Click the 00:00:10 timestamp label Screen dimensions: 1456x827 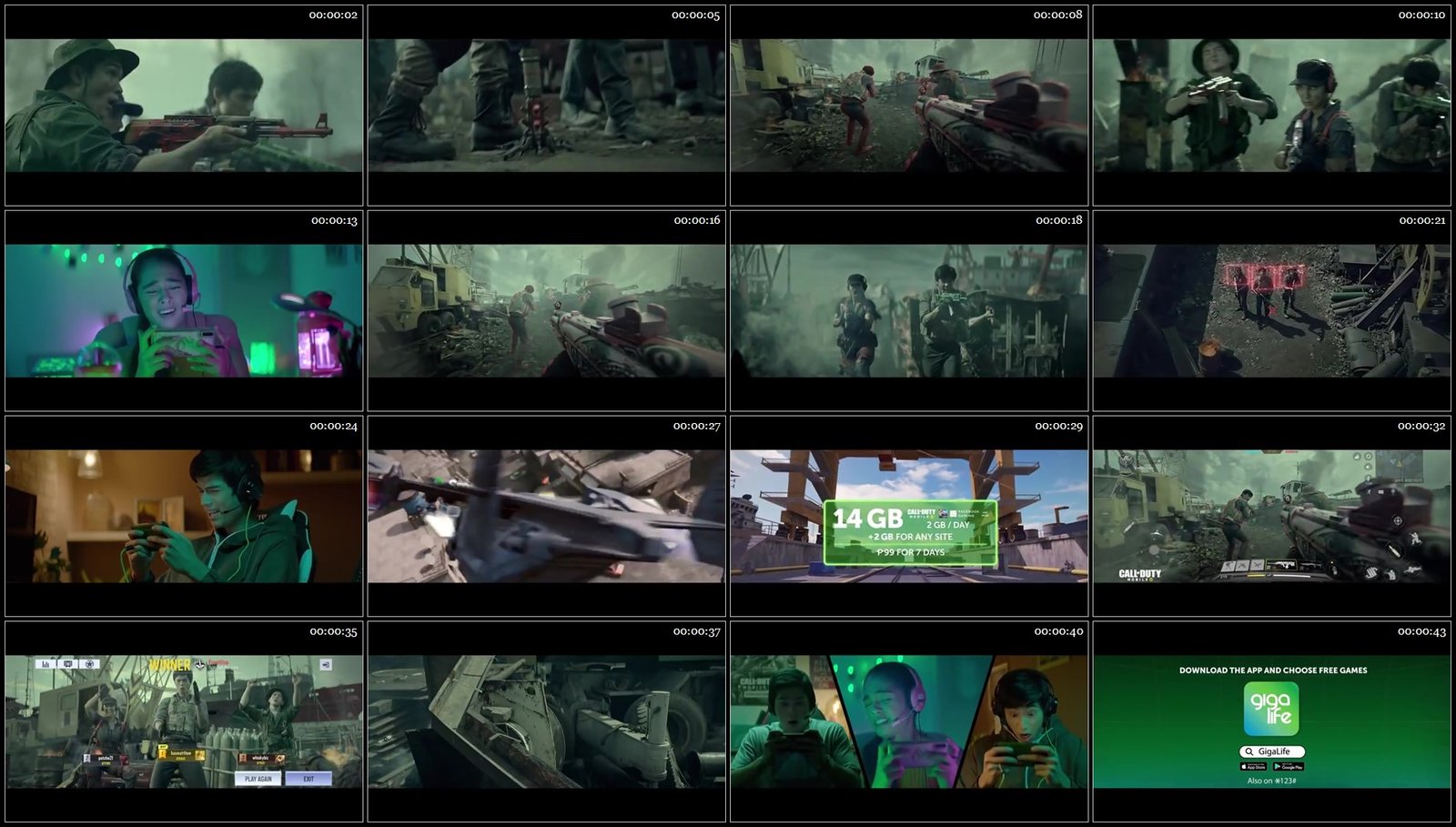[1421, 15]
